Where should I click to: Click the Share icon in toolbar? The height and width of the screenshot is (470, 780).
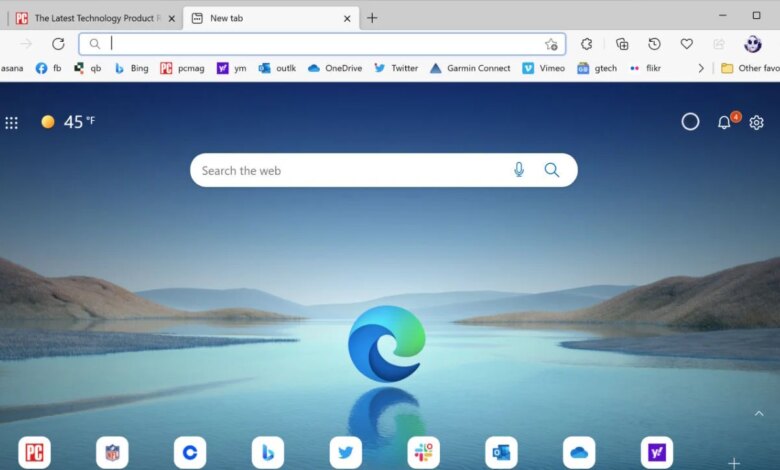[x=719, y=44]
